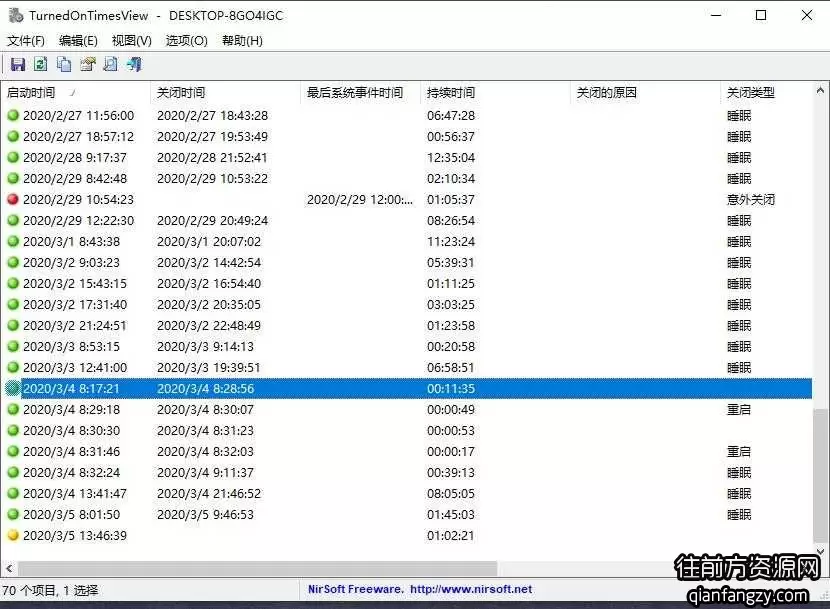Click the Refresh toolbar icon
The width and height of the screenshot is (830, 609).
pyautogui.click(x=40, y=65)
